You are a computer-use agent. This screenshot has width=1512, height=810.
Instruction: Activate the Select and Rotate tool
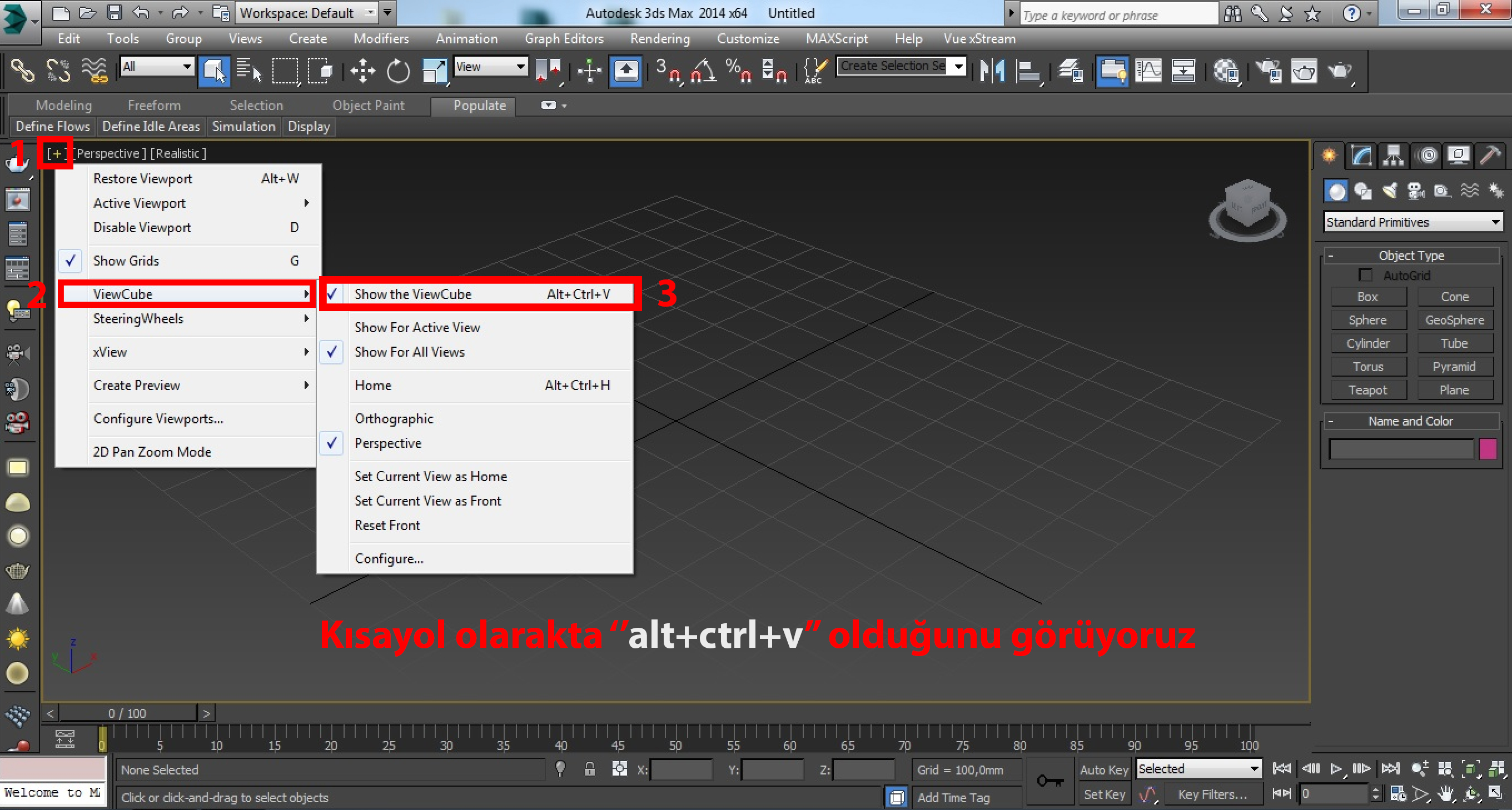point(398,71)
